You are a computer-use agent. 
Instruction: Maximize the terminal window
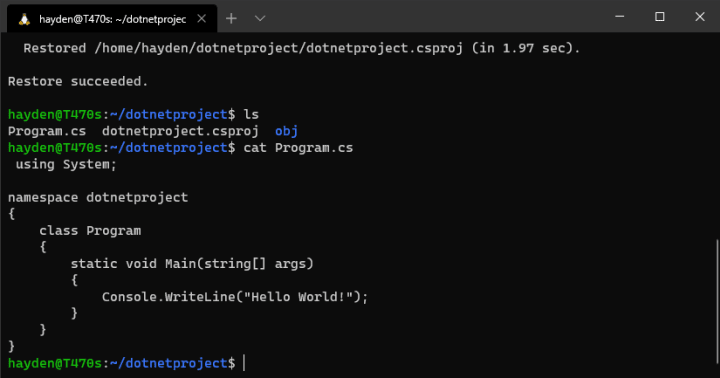[x=660, y=17]
